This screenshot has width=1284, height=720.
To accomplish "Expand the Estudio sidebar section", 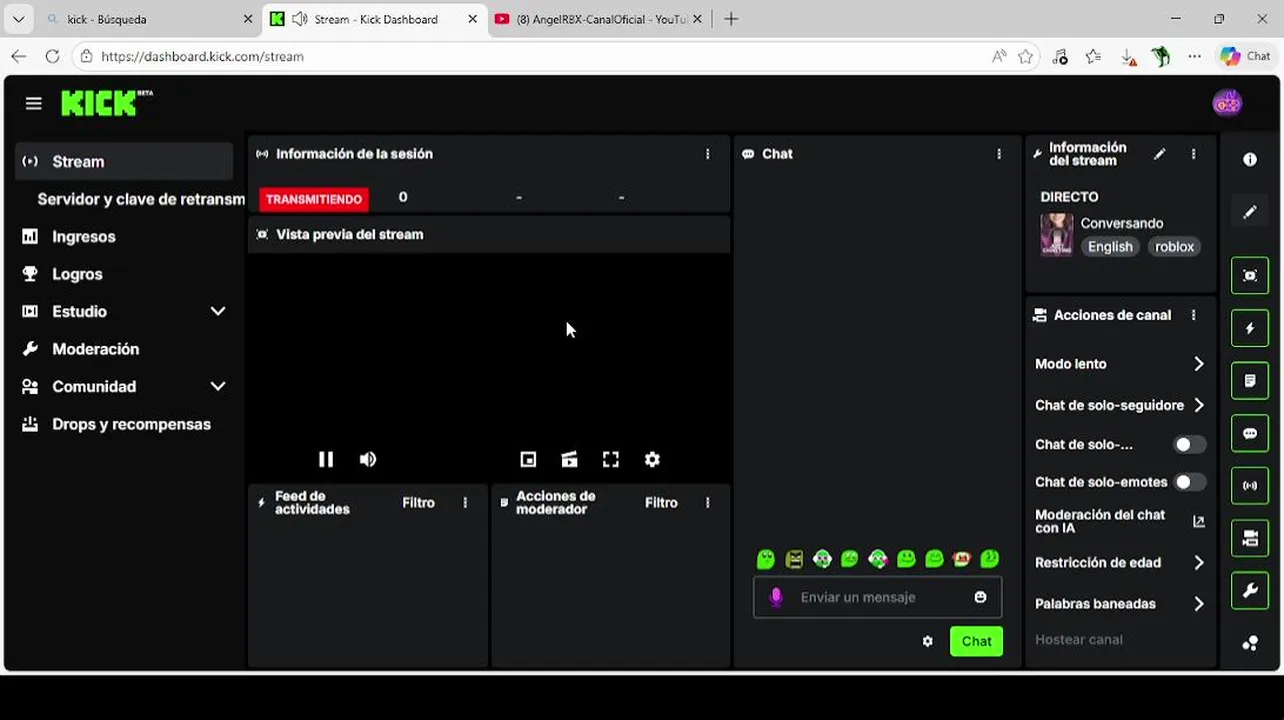I will pos(218,311).
